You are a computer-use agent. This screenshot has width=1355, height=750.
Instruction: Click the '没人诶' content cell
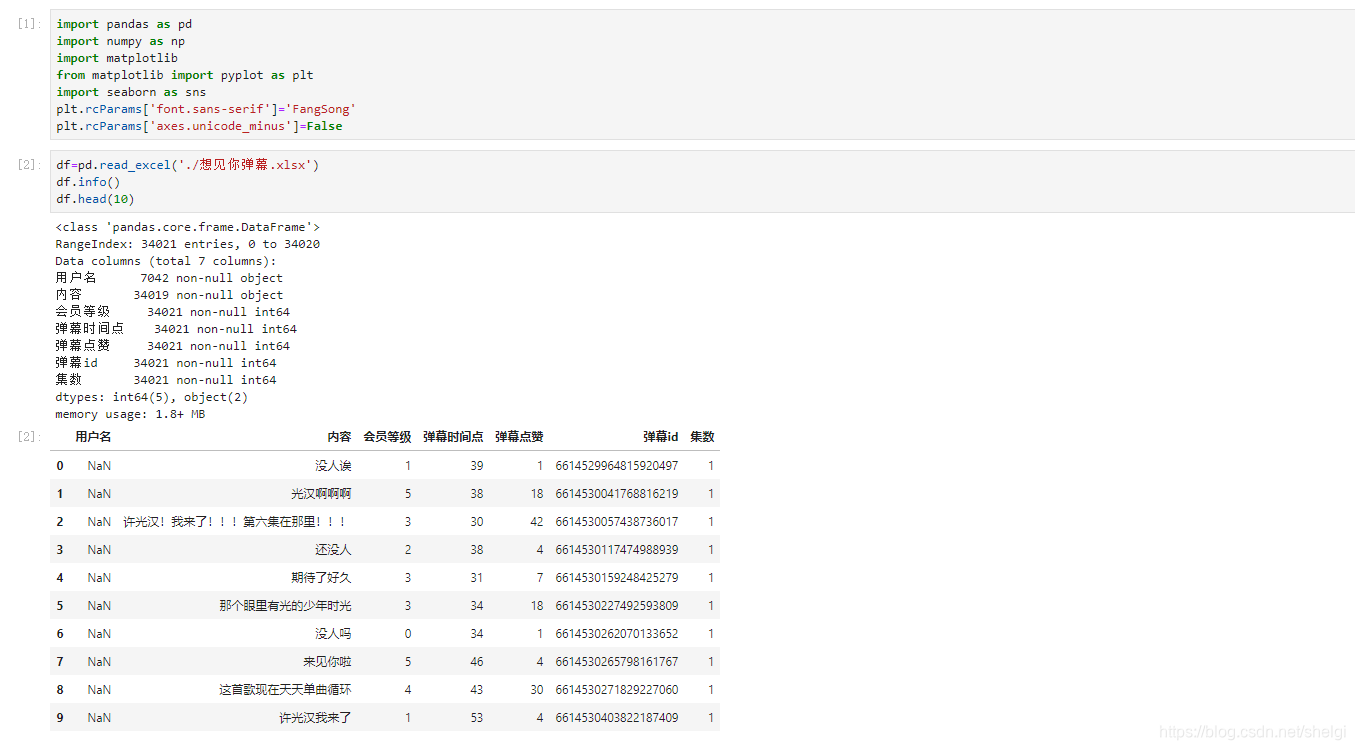click(333, 466)
